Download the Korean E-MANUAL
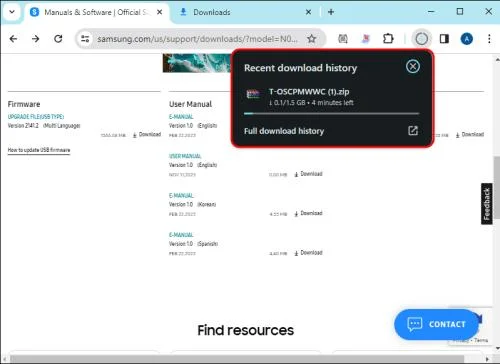 coord(308,213)
